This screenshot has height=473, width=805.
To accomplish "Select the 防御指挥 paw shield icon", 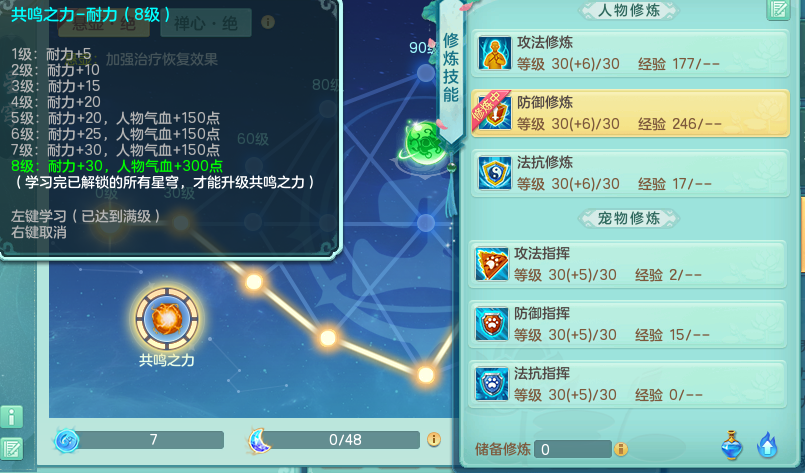I will (x=492, y=324).
